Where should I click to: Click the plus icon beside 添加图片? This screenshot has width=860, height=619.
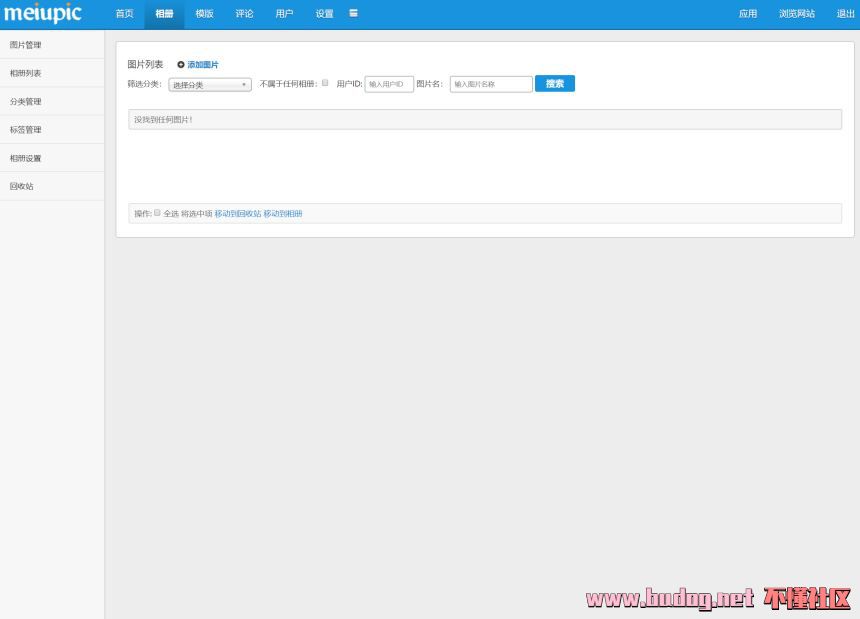click(x=181, y=65)
